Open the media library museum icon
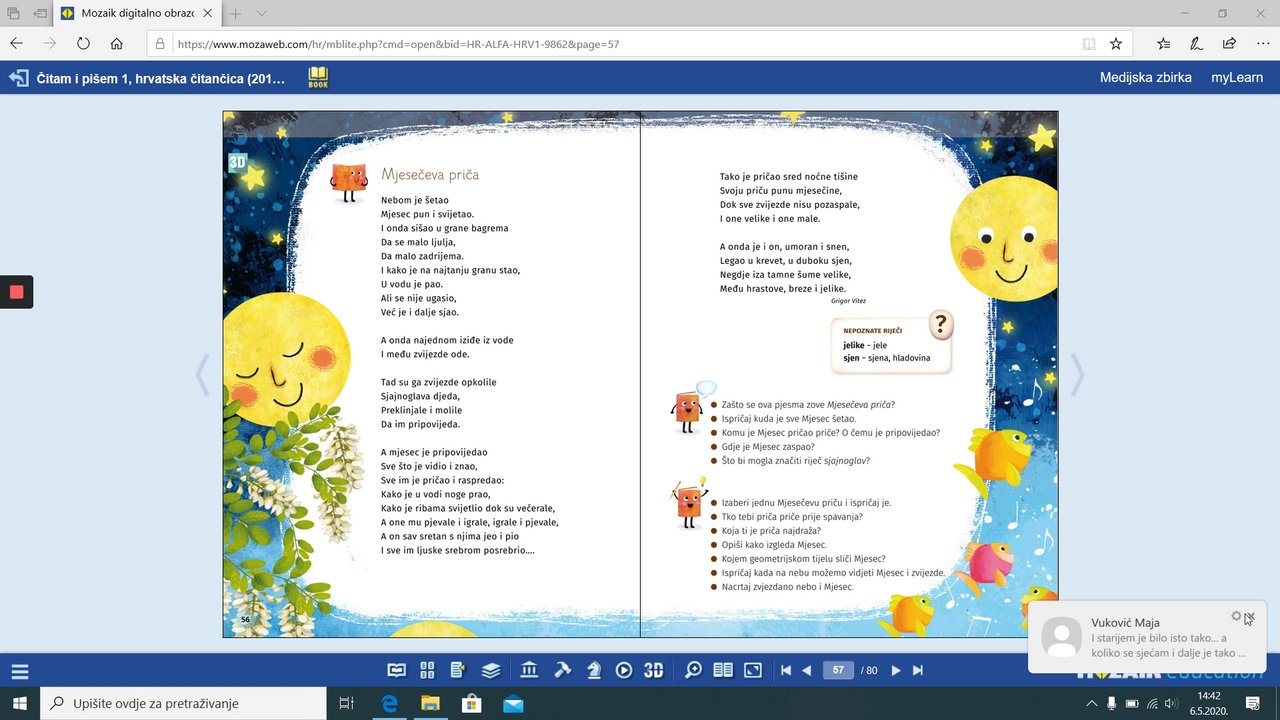 coord(530,670)
